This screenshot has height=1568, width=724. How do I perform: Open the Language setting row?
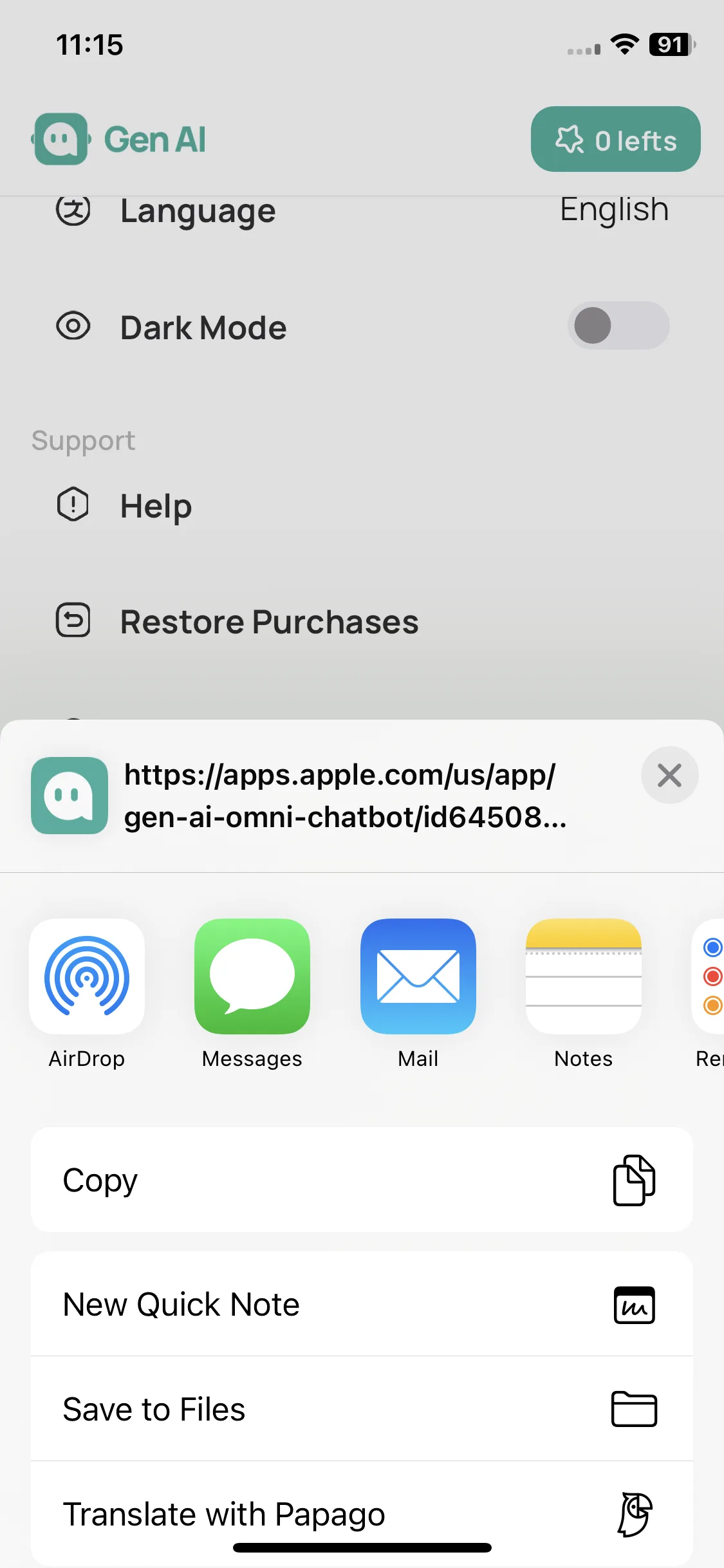click(x=362, y=210)
